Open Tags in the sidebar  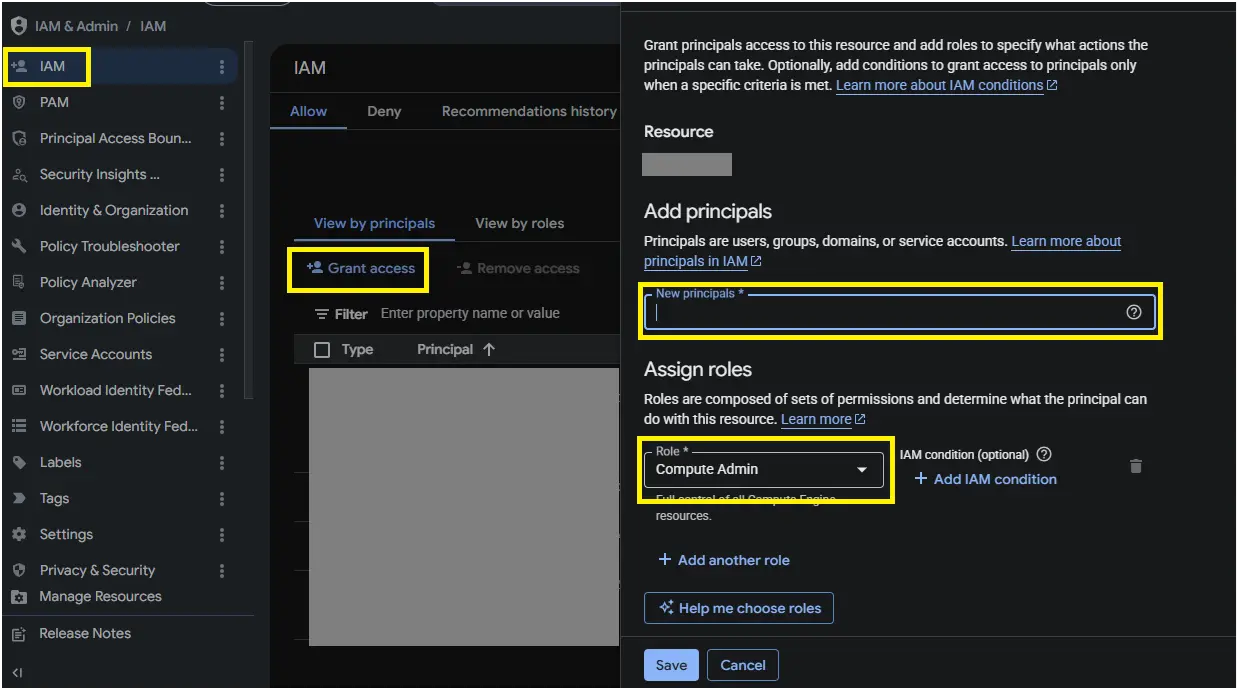click(x=54, y=498)
